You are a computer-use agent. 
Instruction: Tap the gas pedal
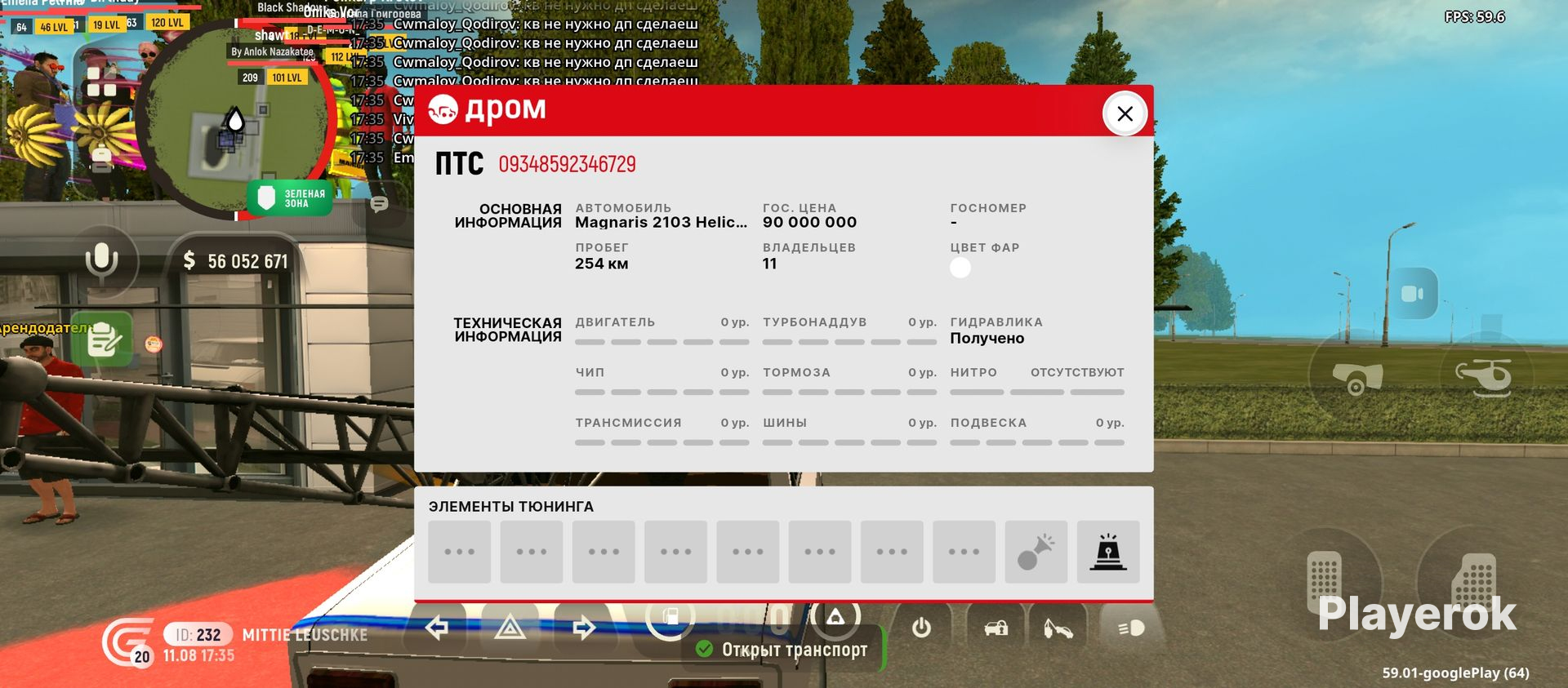pos(1474,584)
